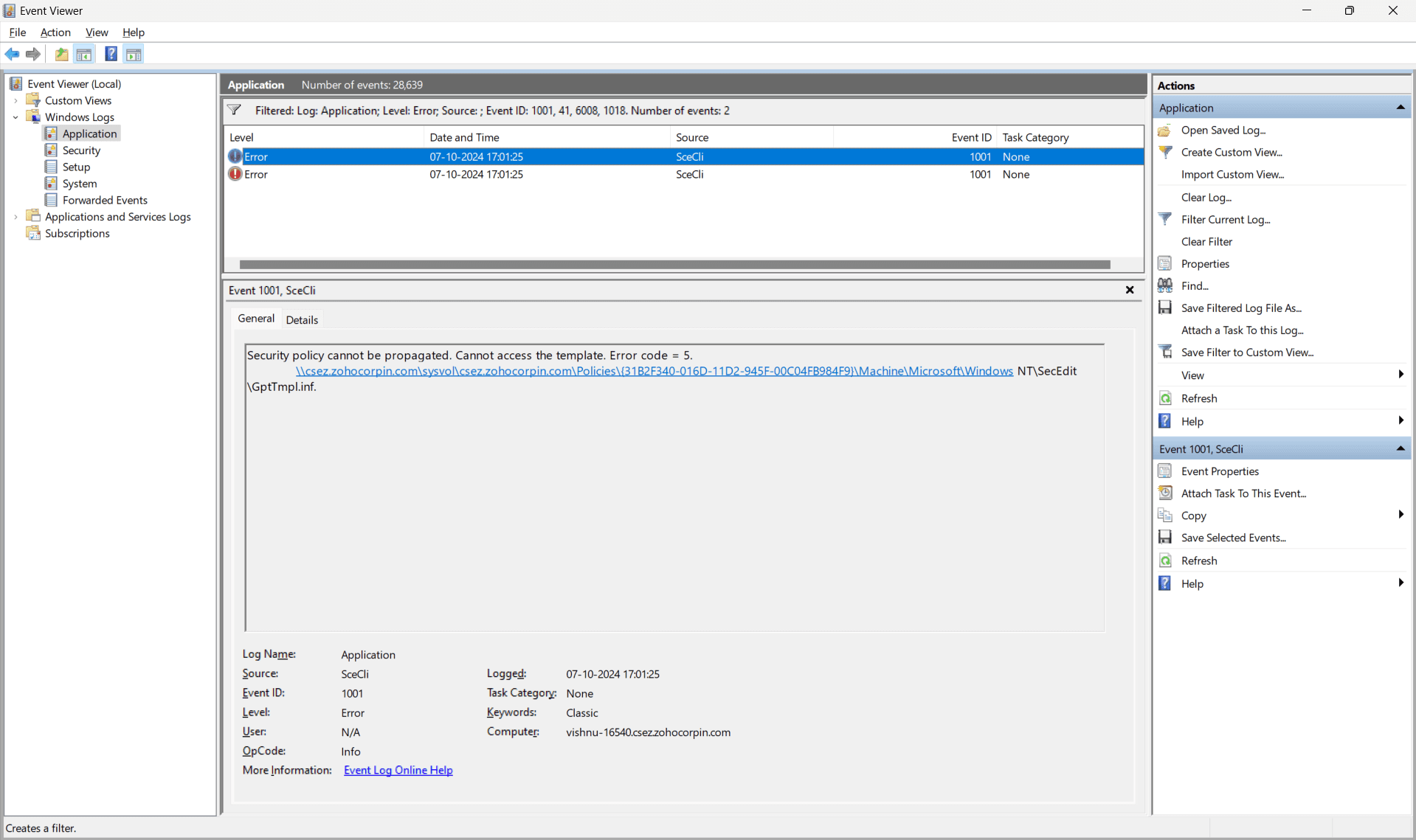Click the Attach Task To This Event icon
1416x840 pixels.
pyautogui.click(x=1165, y=493)
